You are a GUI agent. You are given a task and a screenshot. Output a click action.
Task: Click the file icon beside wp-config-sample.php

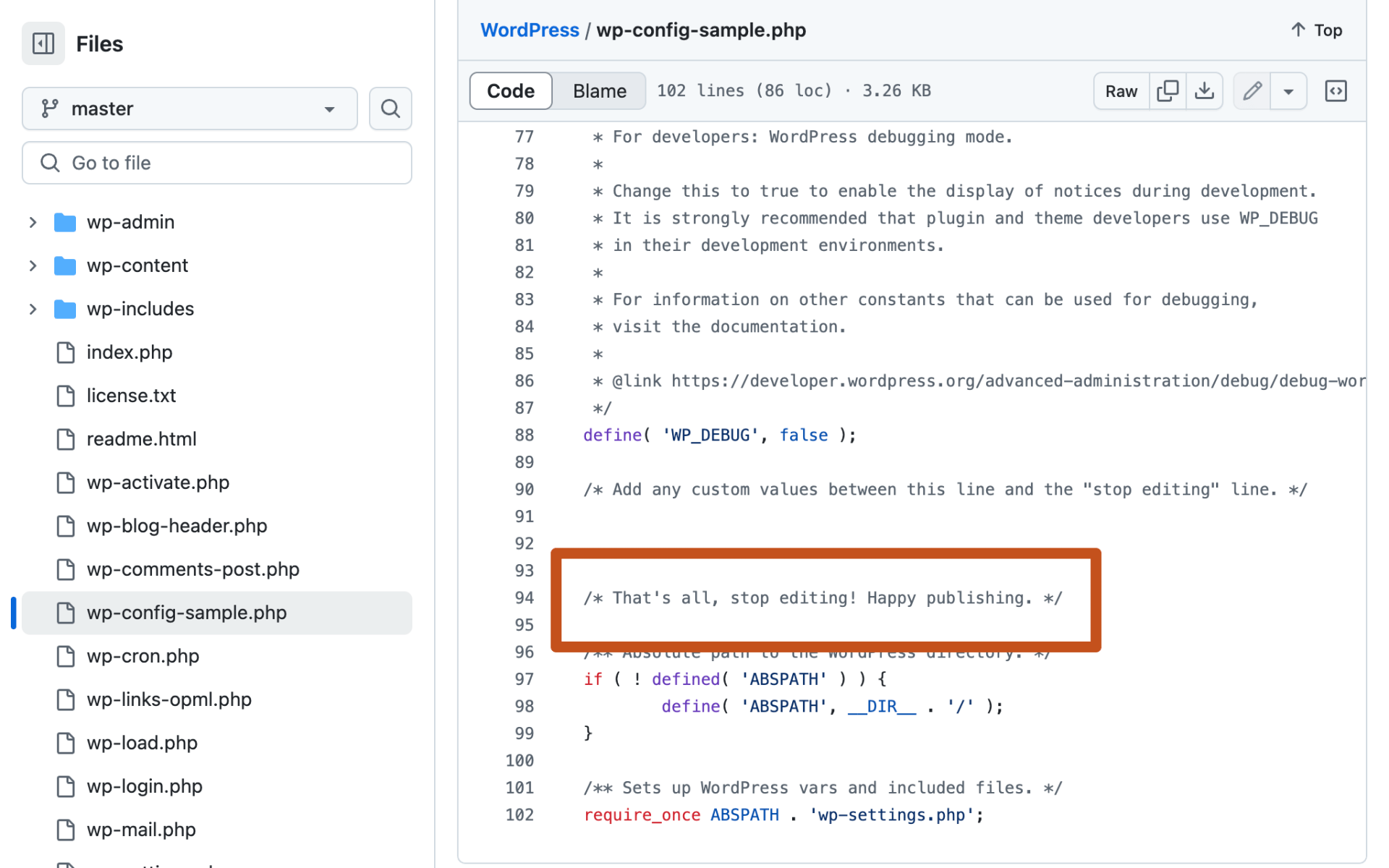click(66, 613)
